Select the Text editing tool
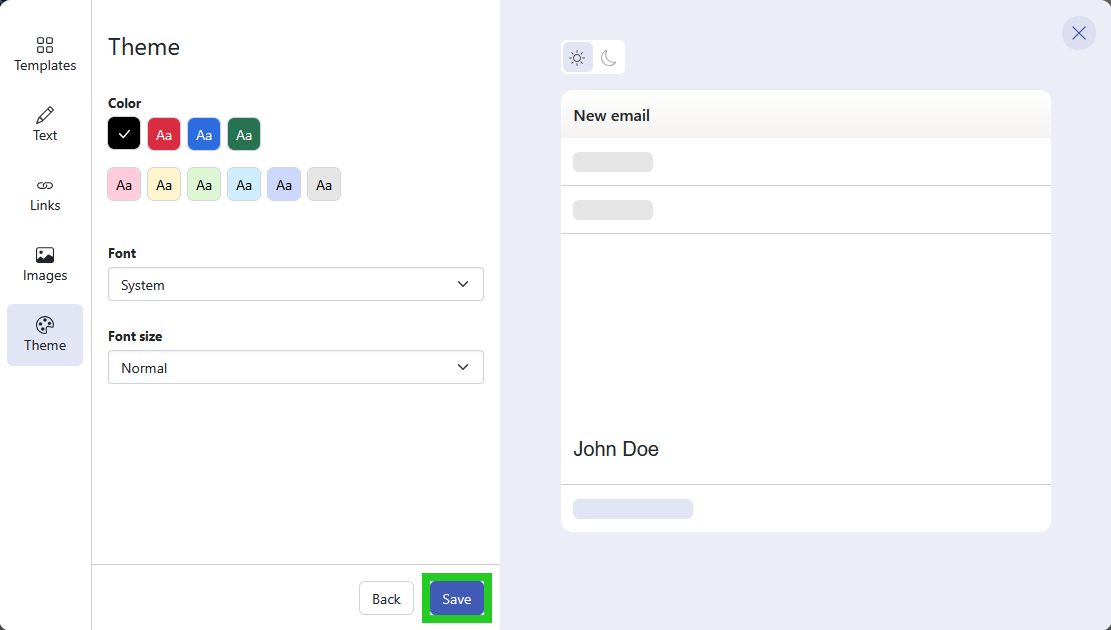 point(44,123)
